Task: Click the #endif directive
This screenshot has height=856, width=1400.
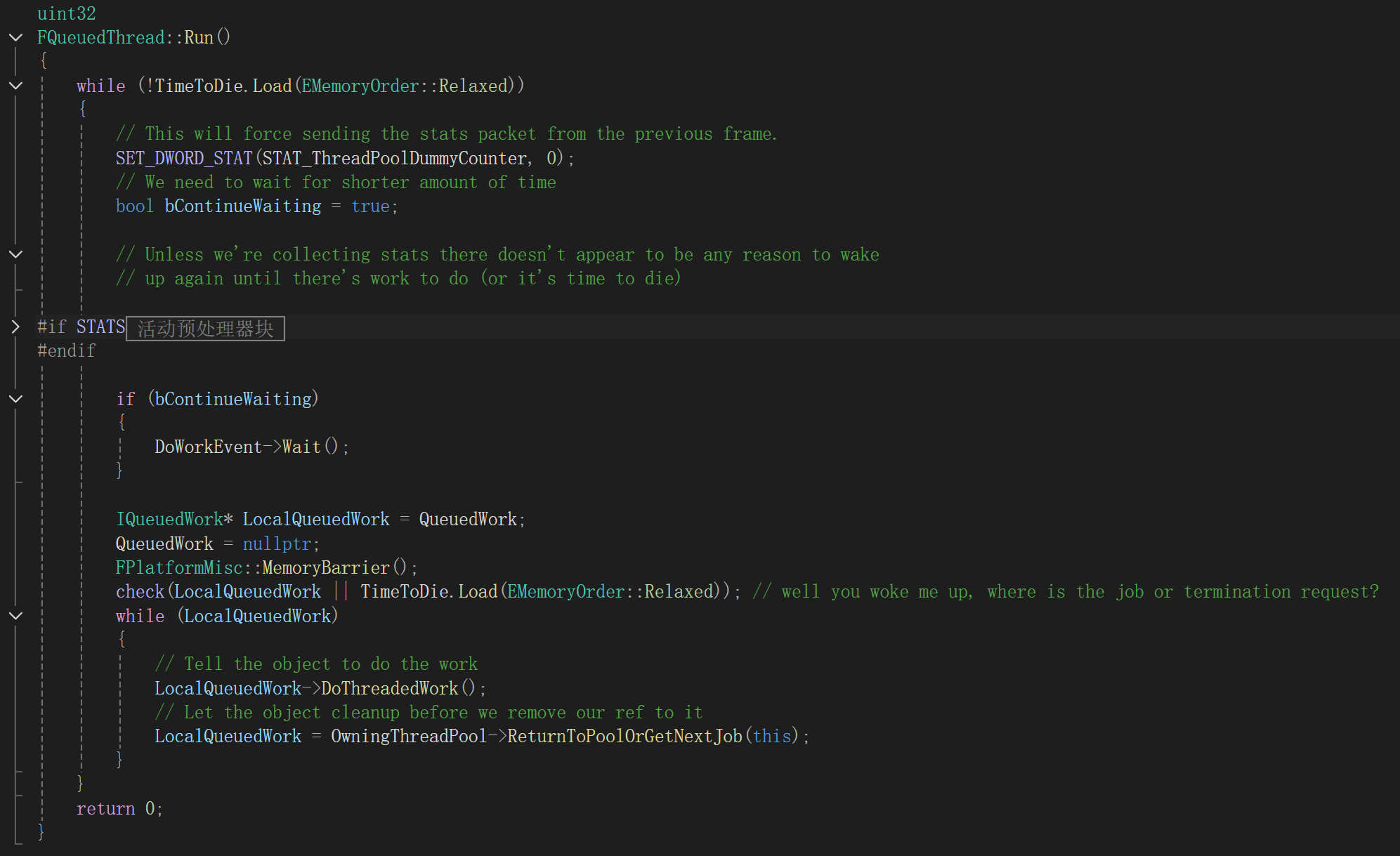Action: point(67,350)
